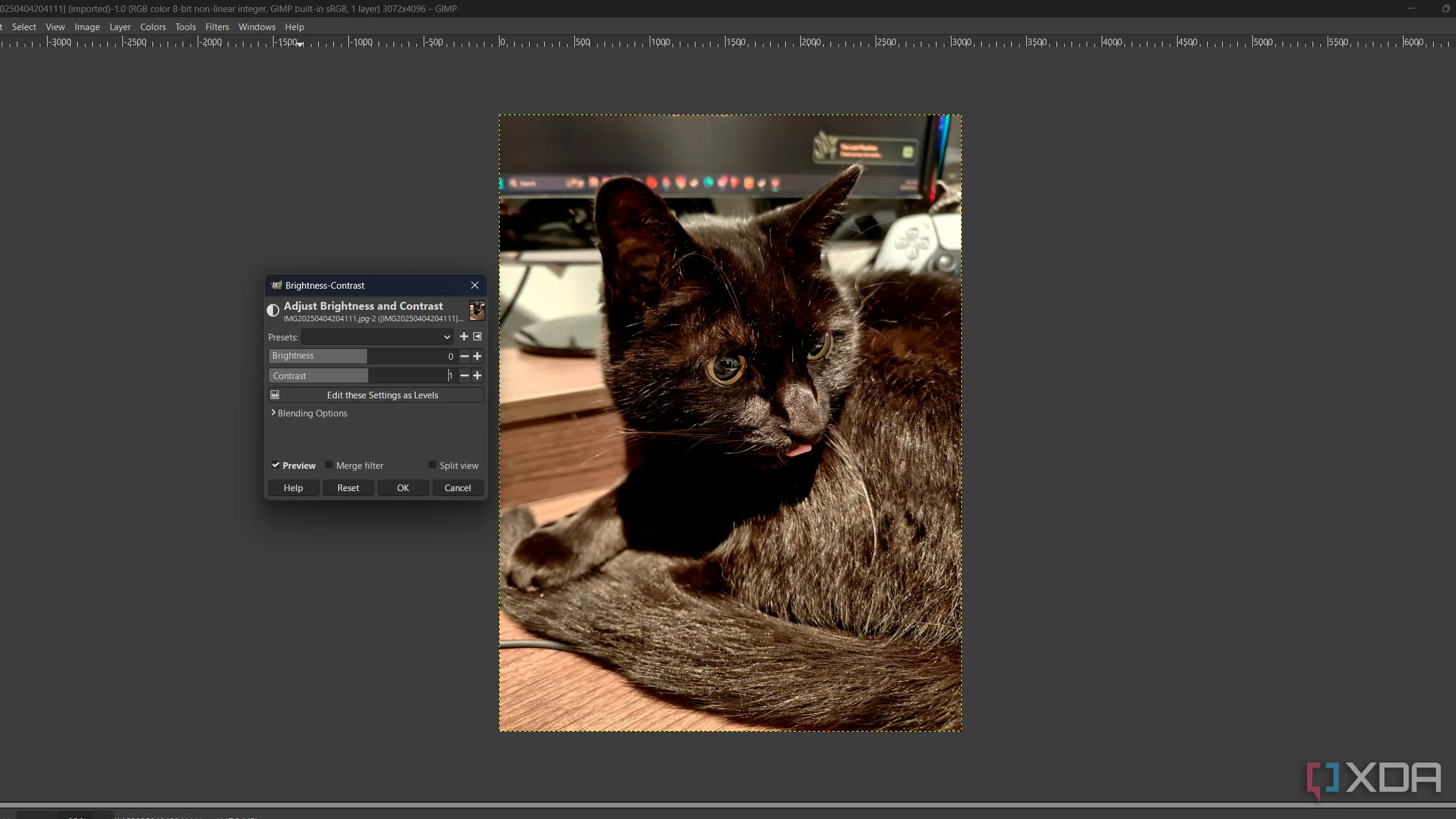The image size is (1456, 819).
Task: Increase Brightness with the plus icon
Action: [477, 356]
